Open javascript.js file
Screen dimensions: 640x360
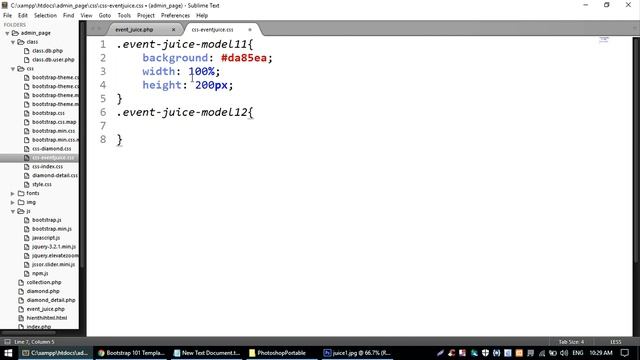pos(46,238)
